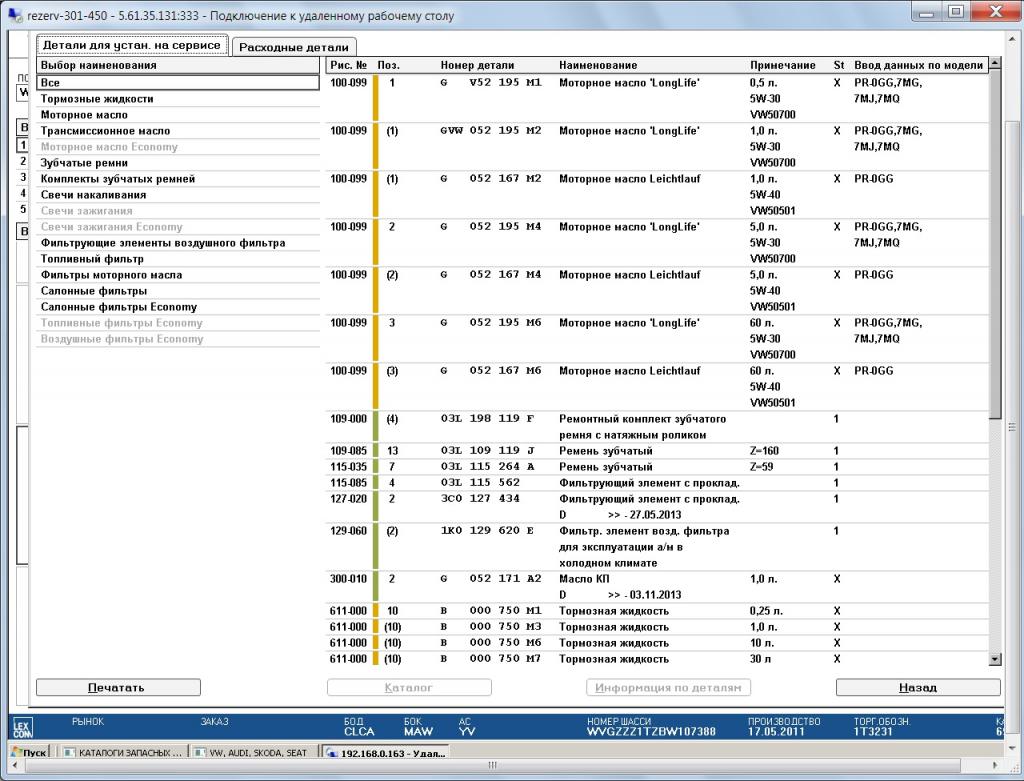Click the 'Примечание' column header
Image resolution: width=1024 pixels, height=781 pixels.
[x=782, y=65]
